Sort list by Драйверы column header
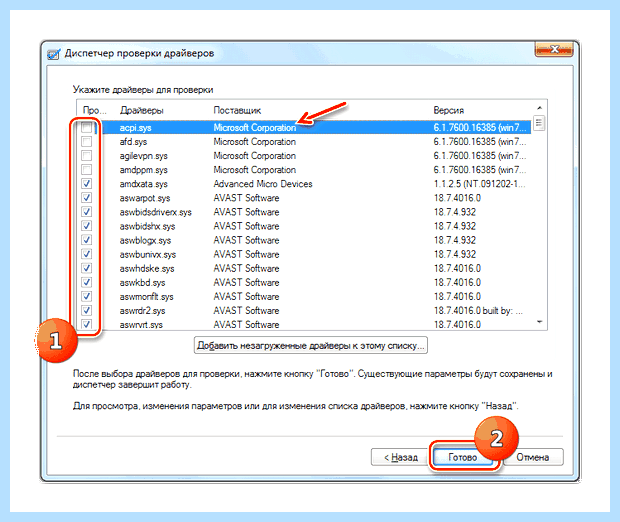 (x=142, y=110)
